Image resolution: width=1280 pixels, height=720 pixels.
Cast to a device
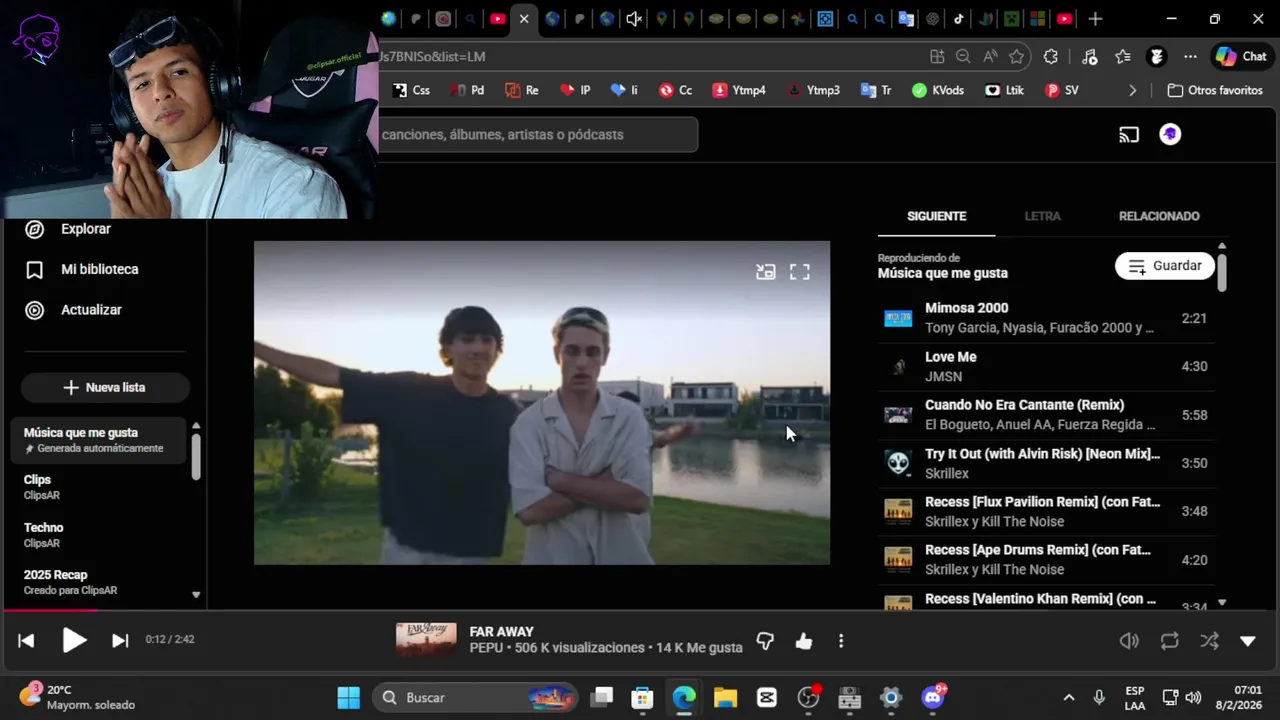1129,135
